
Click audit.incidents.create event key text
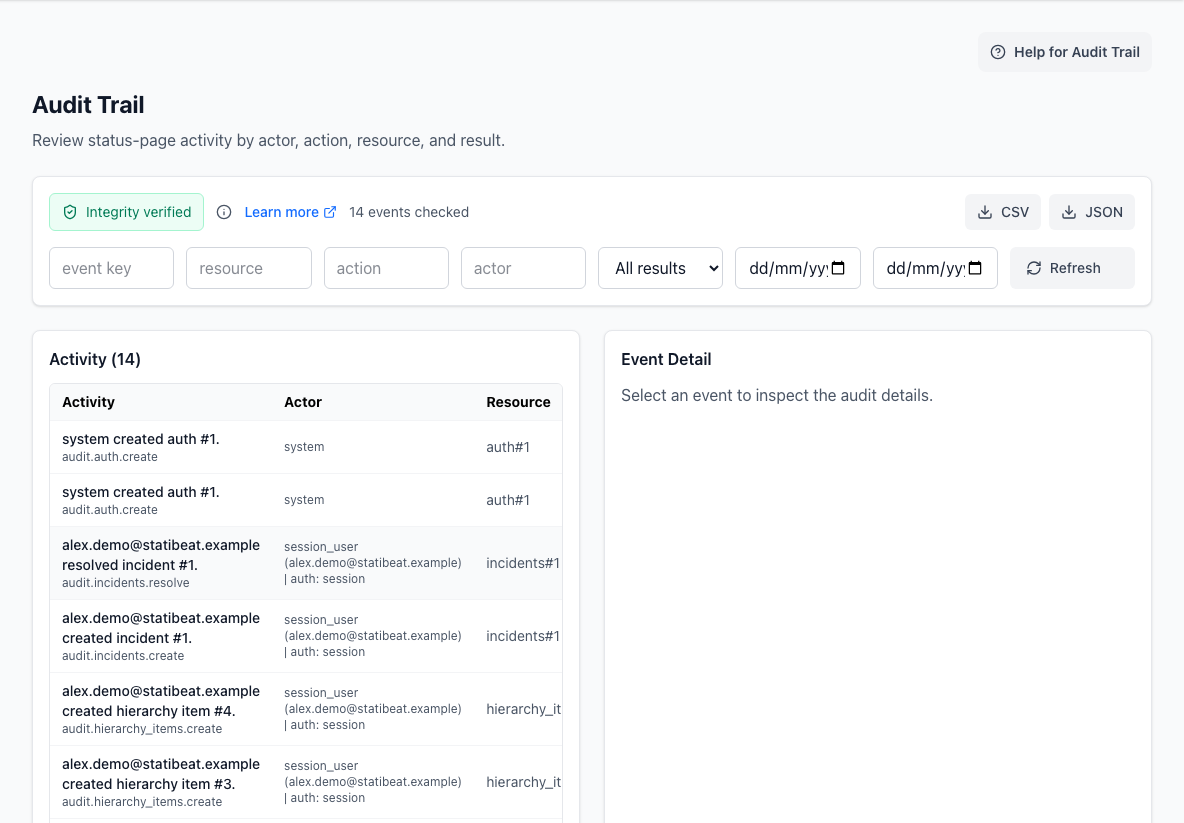(123, 656)
